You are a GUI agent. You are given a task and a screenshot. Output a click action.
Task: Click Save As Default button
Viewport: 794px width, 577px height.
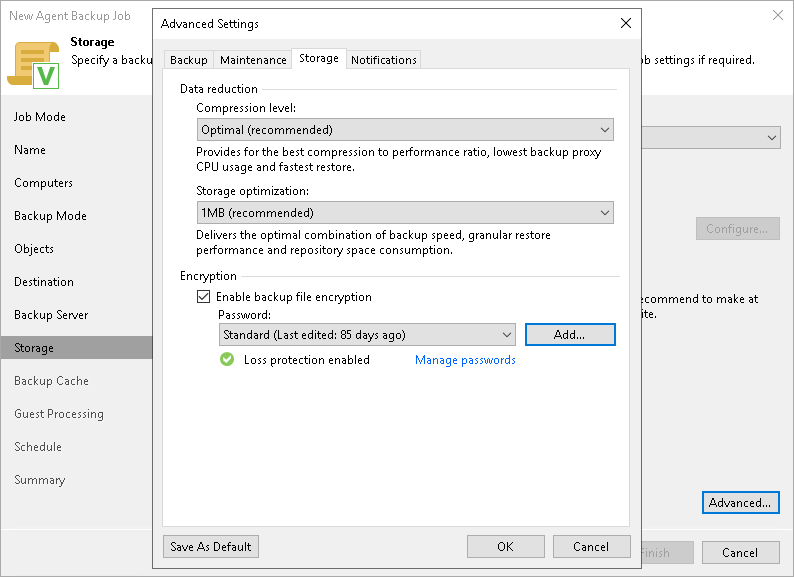coord(211,547)
